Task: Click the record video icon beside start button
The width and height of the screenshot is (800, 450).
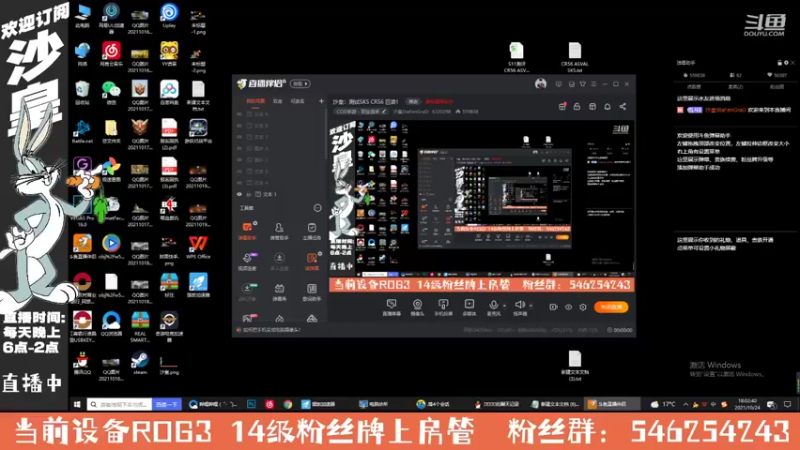Action: 553,307
